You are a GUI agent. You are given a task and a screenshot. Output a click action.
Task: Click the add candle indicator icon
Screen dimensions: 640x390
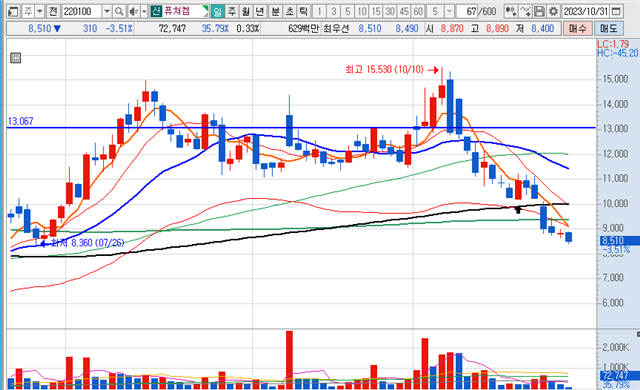[x=511, y=11]
